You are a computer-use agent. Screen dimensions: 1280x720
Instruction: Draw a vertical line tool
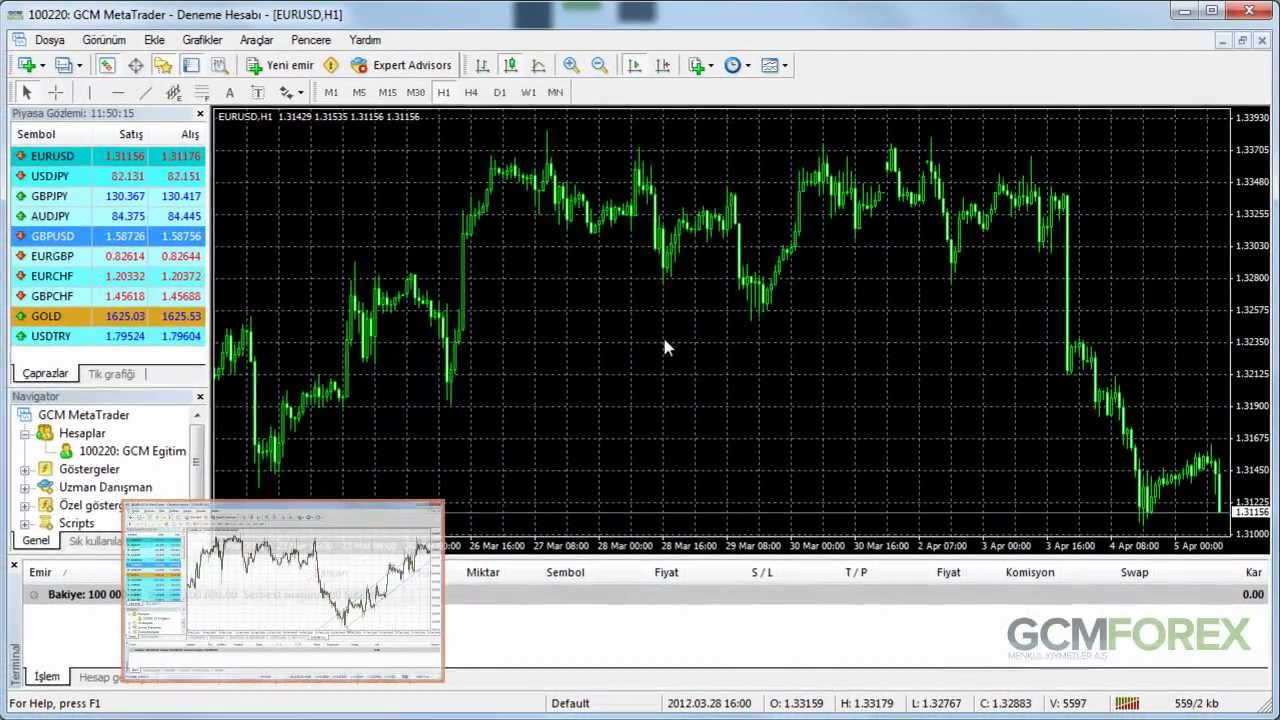click(89, 92)
